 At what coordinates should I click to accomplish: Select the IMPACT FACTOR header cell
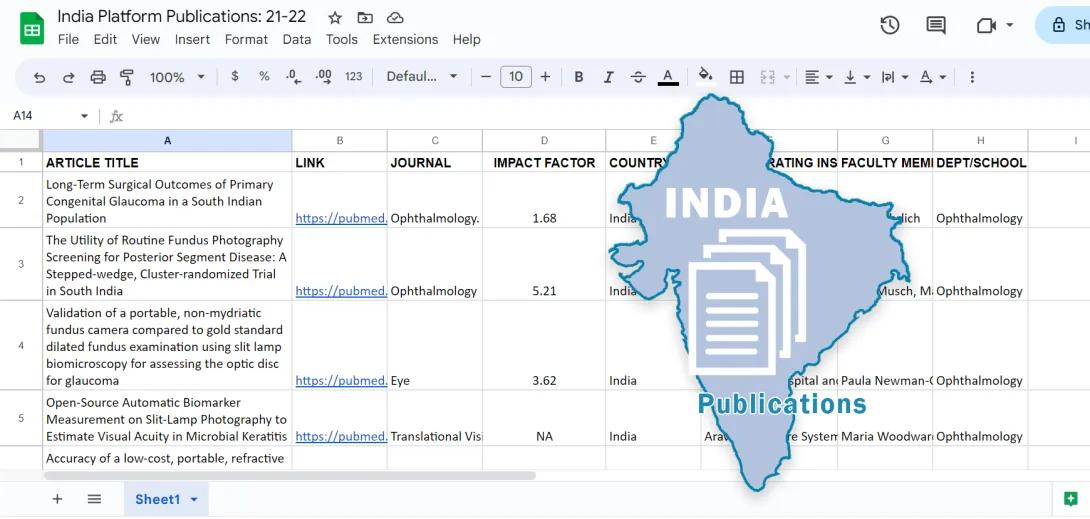[x=544, y=163]
